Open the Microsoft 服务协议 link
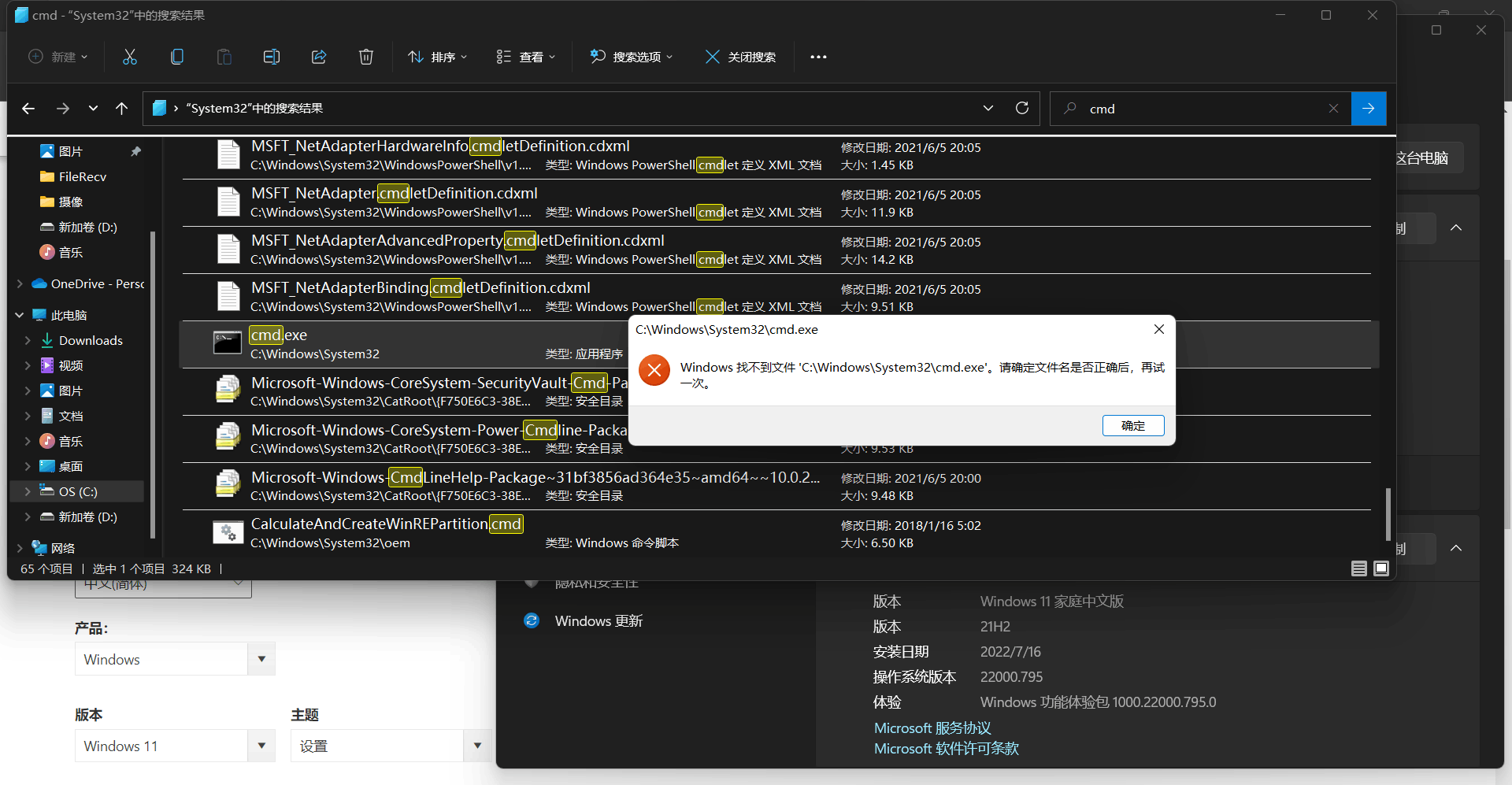This screenshot has height=785, width=1512. point(932,728)
